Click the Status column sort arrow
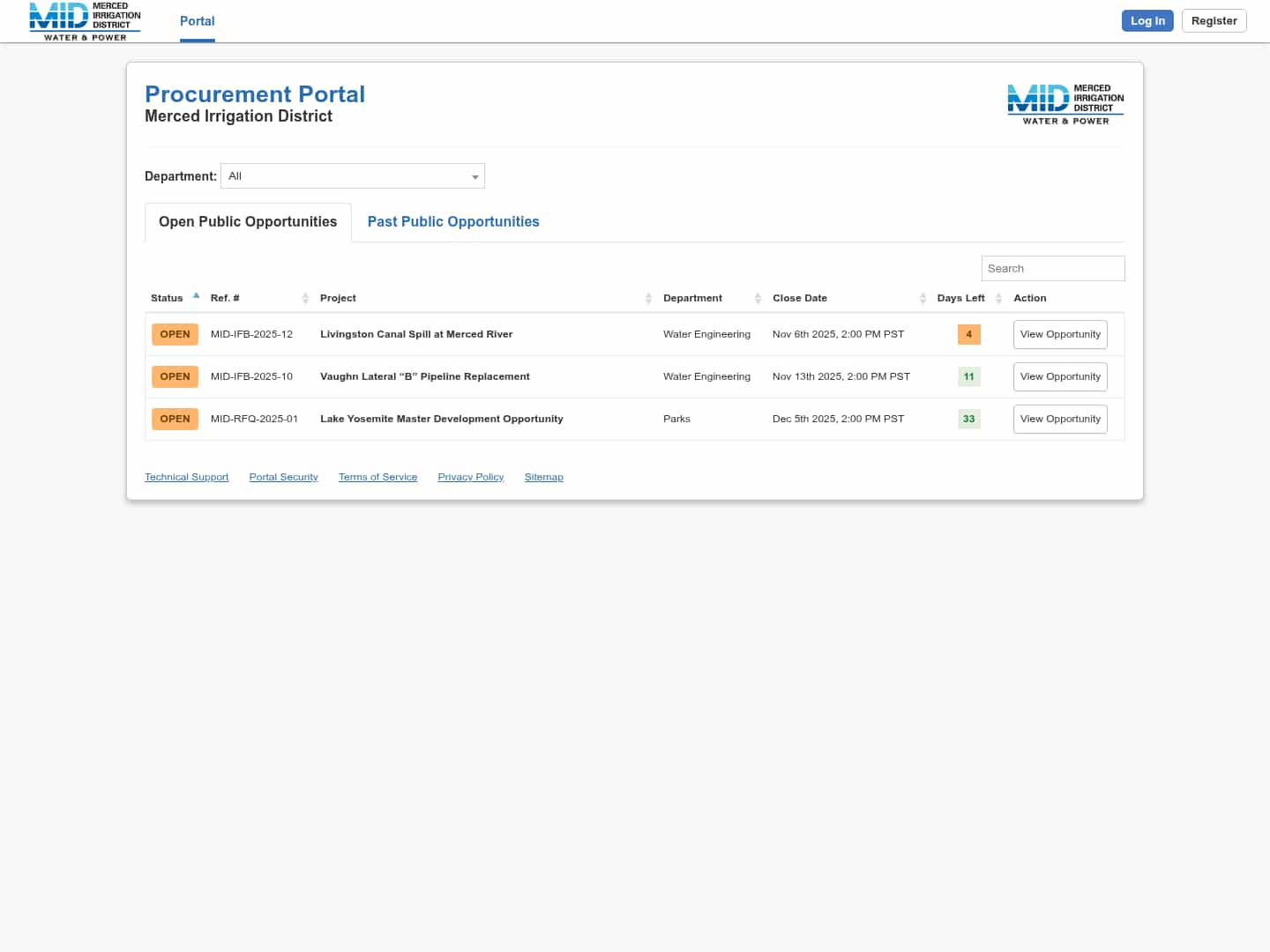This screenshot has width=1270, height=952. pos(196,294)
